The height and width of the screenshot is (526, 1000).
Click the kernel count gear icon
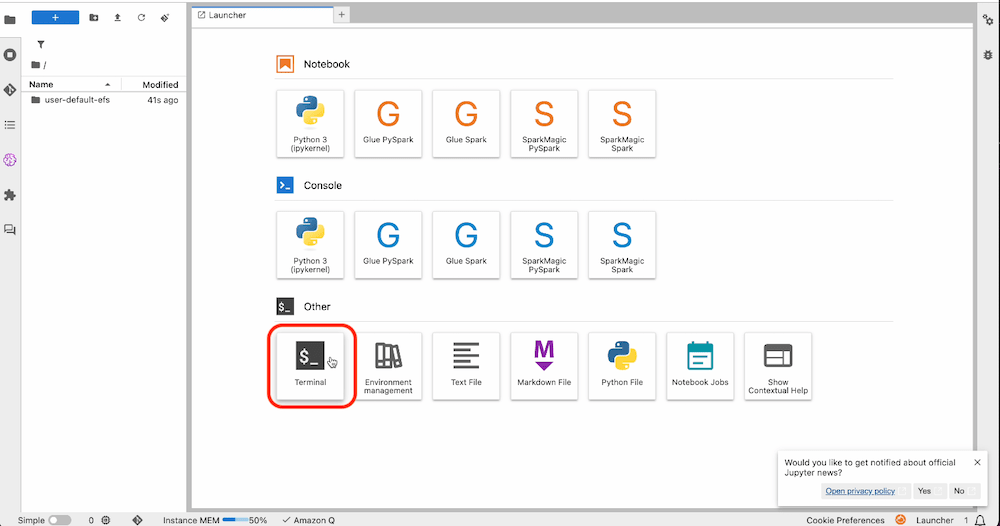(x=106, y=520)
